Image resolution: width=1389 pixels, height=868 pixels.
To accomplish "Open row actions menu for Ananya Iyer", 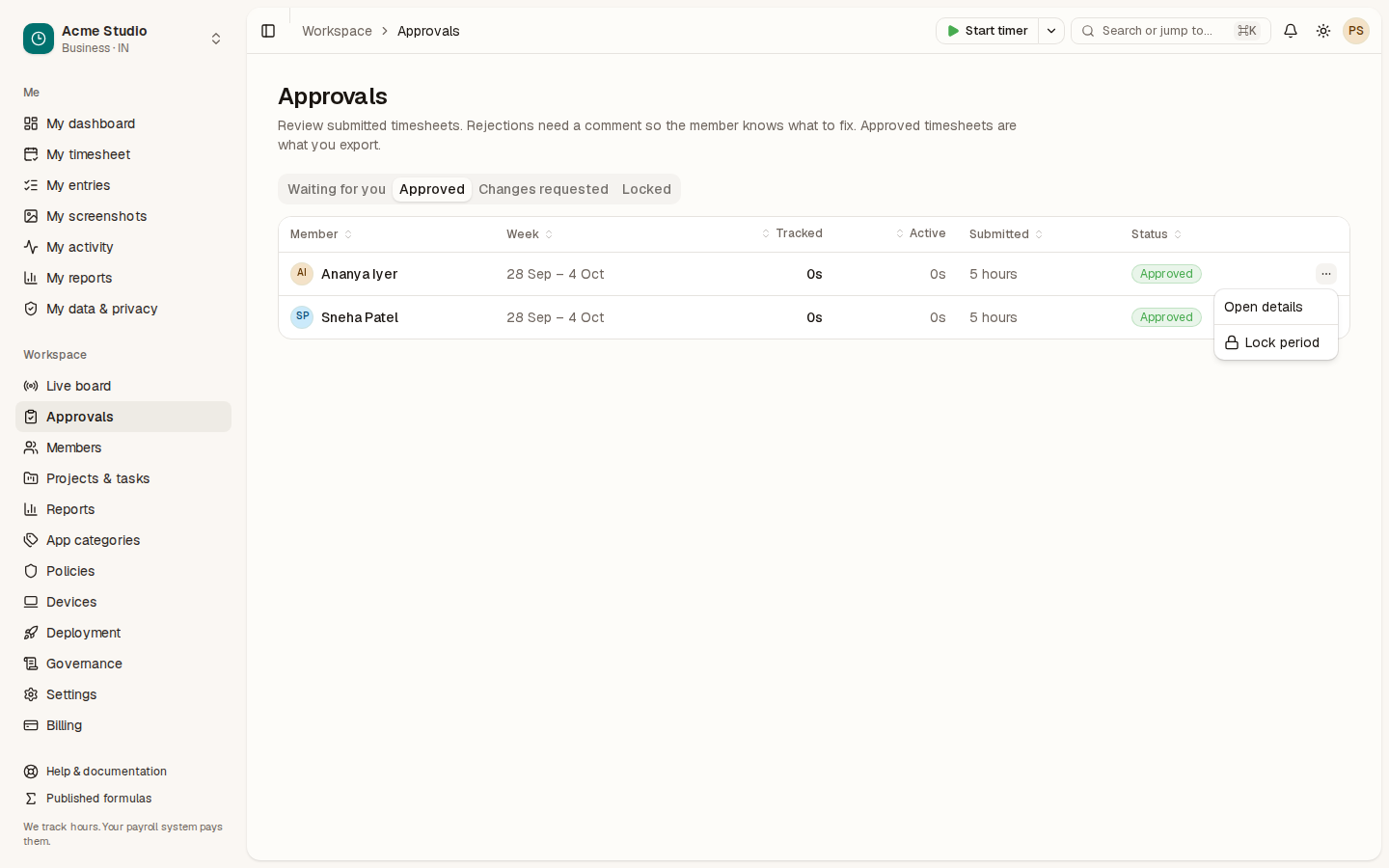I will coord(1326,274).
